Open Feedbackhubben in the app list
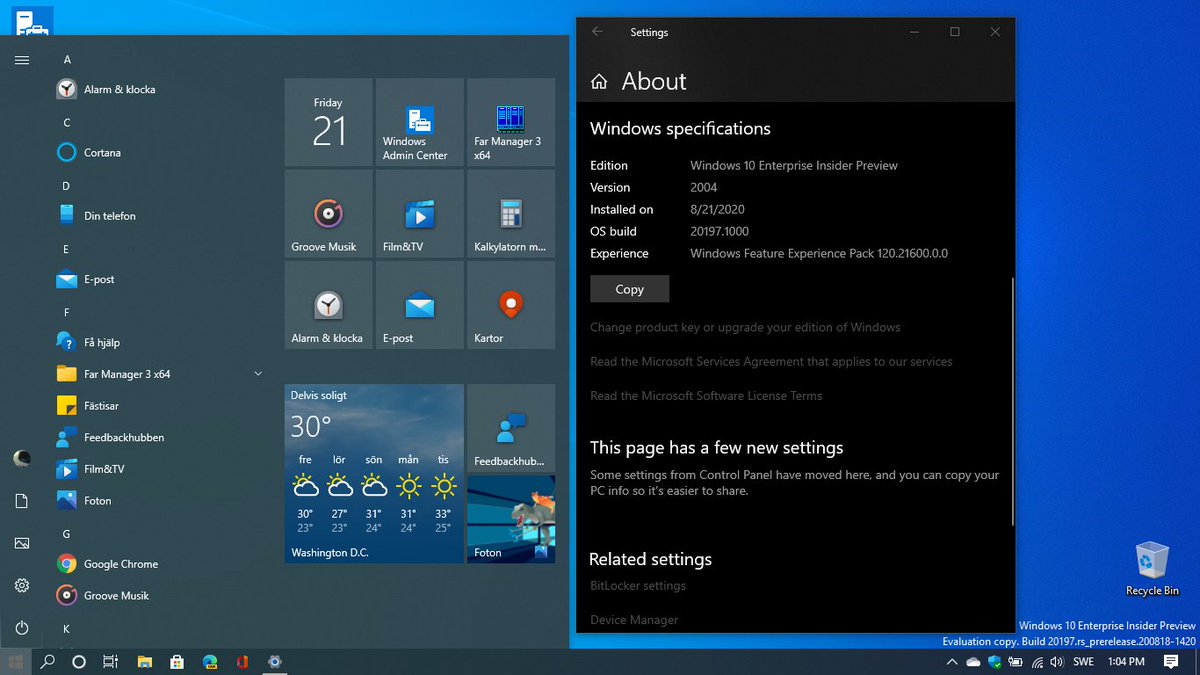1200x675 pixels. [x=160, y=437]
